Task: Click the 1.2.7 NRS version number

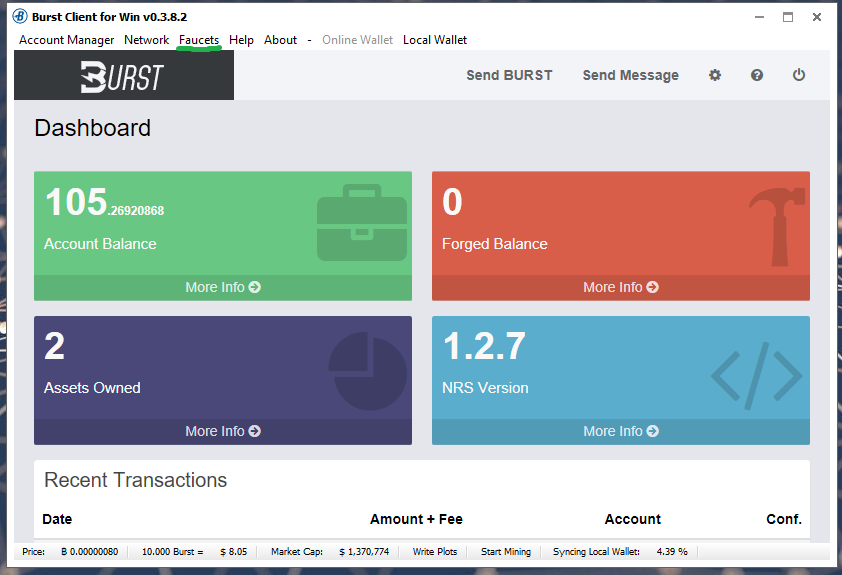Action: click(x=484, y=346)
